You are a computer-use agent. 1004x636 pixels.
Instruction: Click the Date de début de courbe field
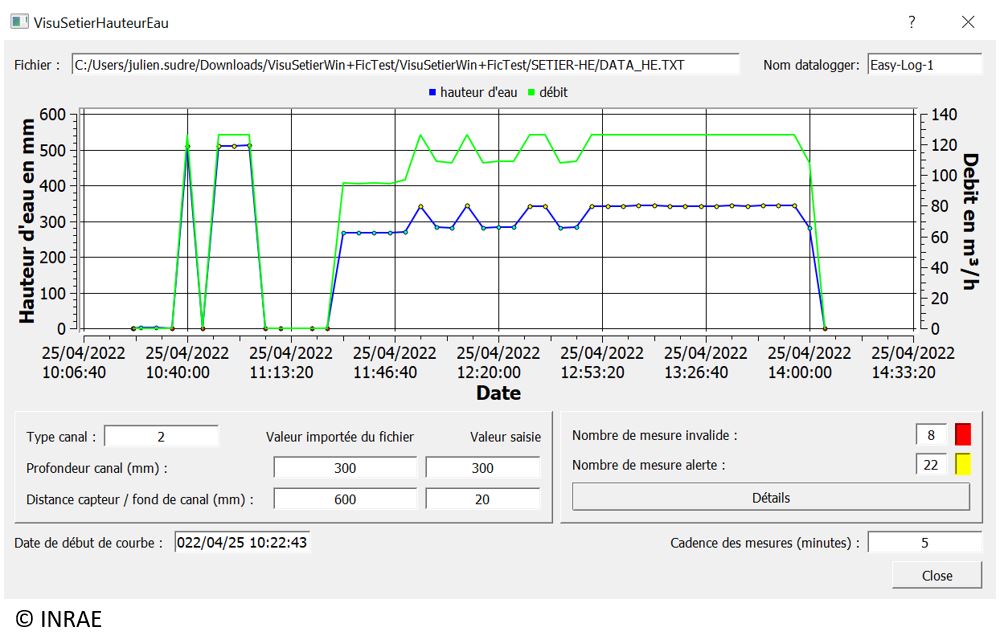pos(242,543)
